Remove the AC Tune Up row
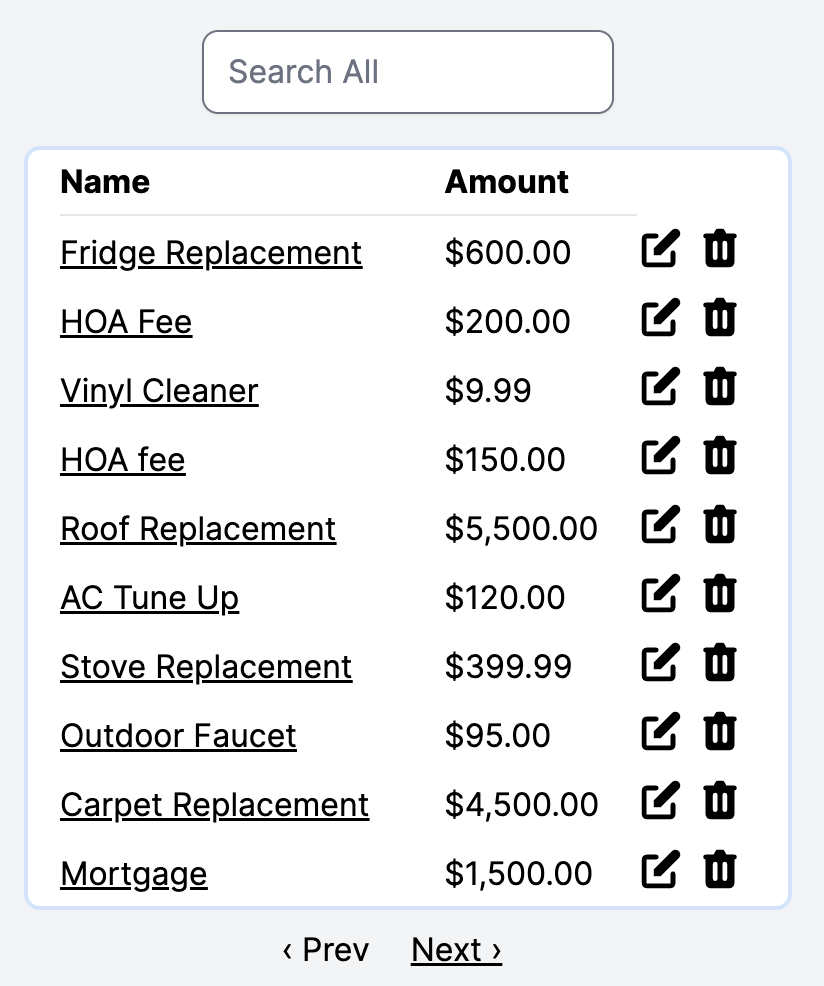The image size is (824, 986). pyautogui.click(x=720, y=594)
